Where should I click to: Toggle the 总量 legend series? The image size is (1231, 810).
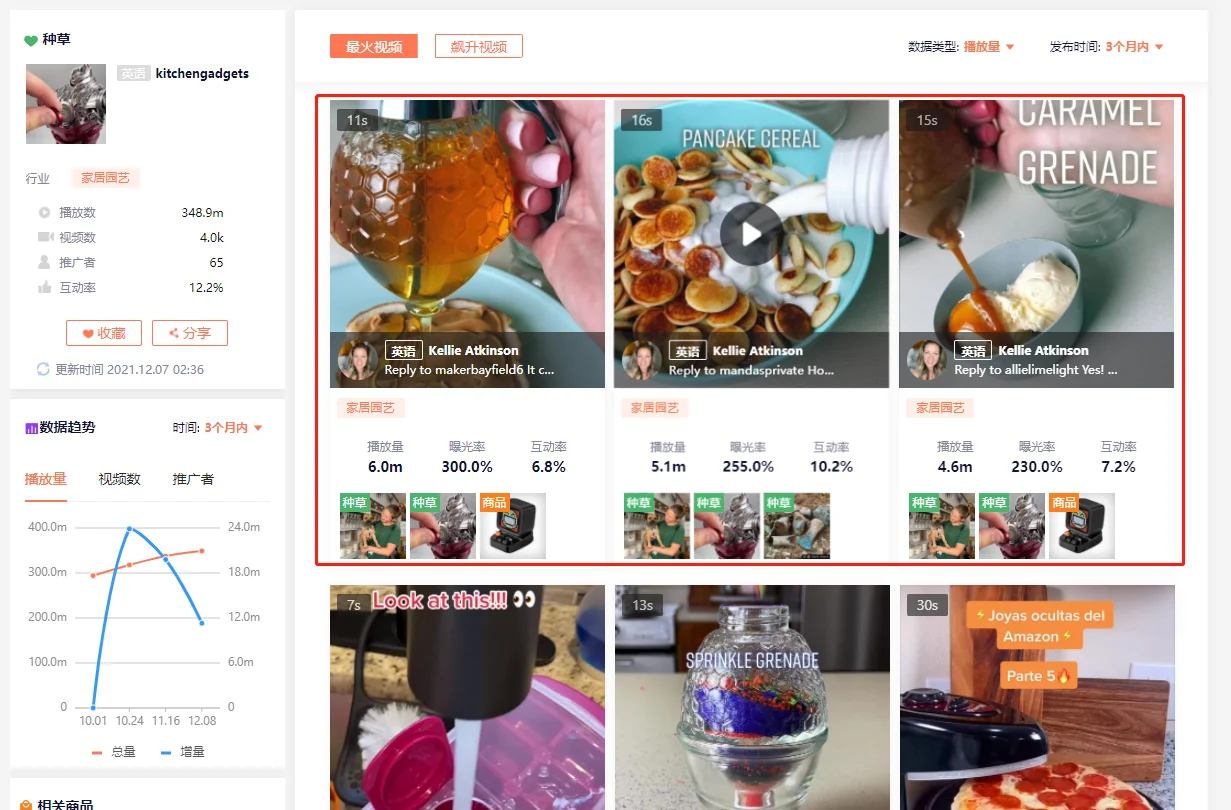(x=113, y=752)
